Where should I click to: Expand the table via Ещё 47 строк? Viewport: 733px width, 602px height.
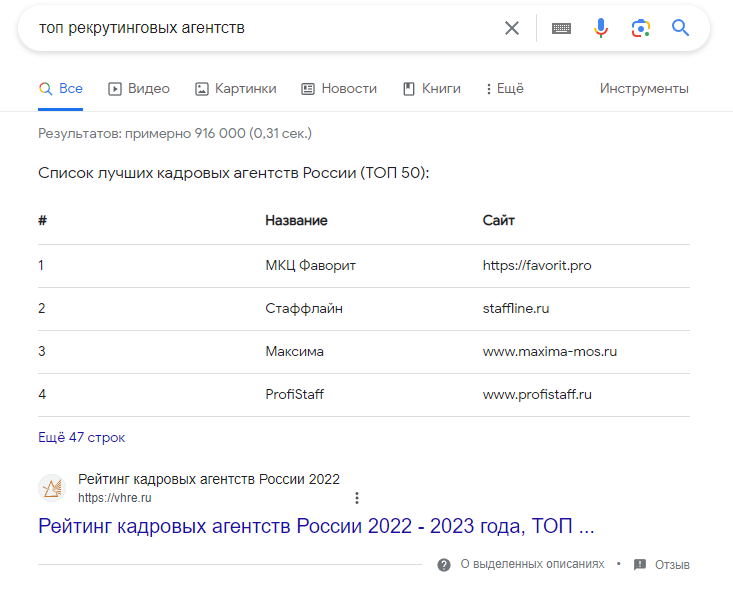tap(81, 437)
